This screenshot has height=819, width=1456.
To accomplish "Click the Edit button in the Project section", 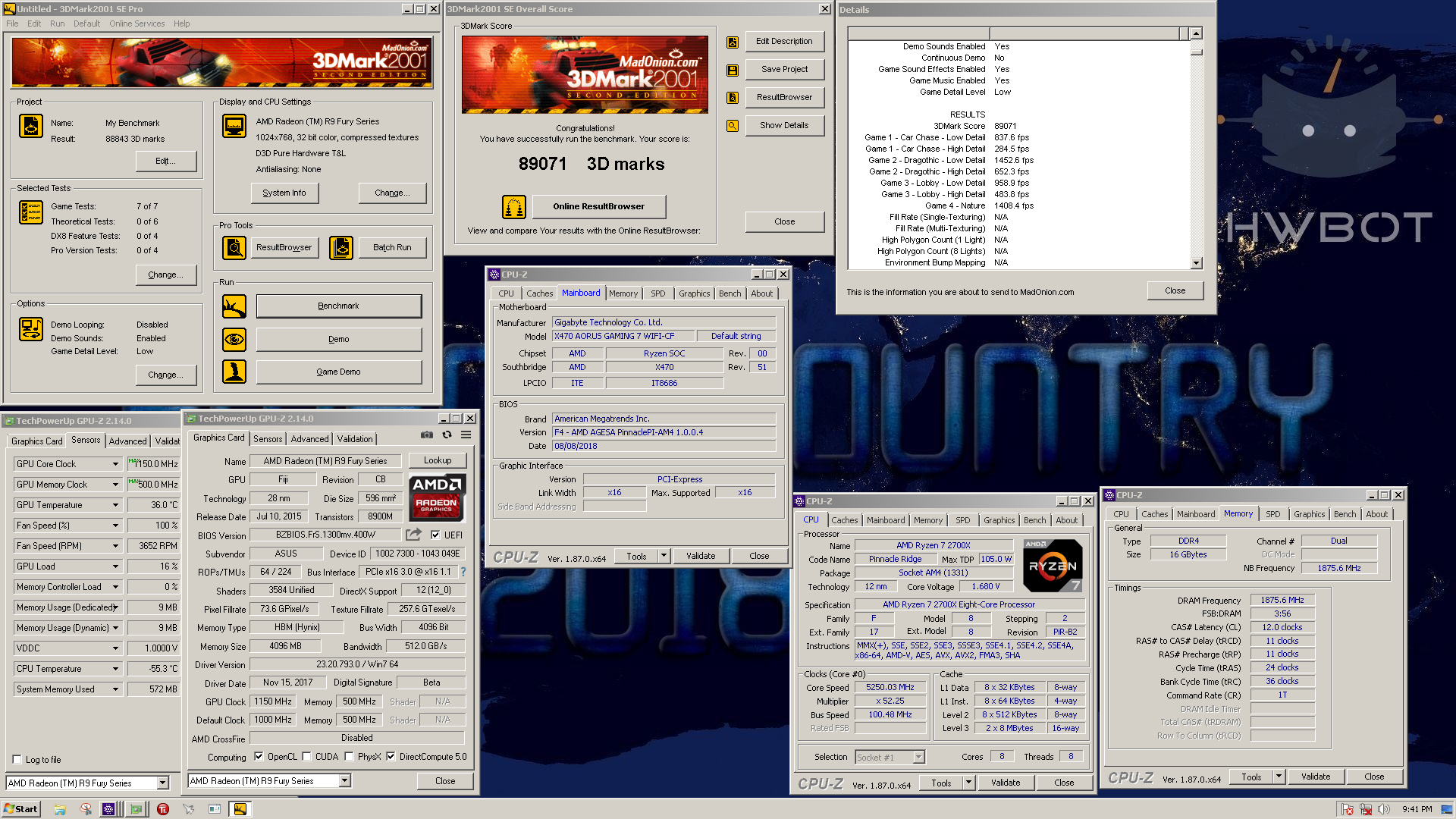I will pyautogui.click(x=165, y=161).
